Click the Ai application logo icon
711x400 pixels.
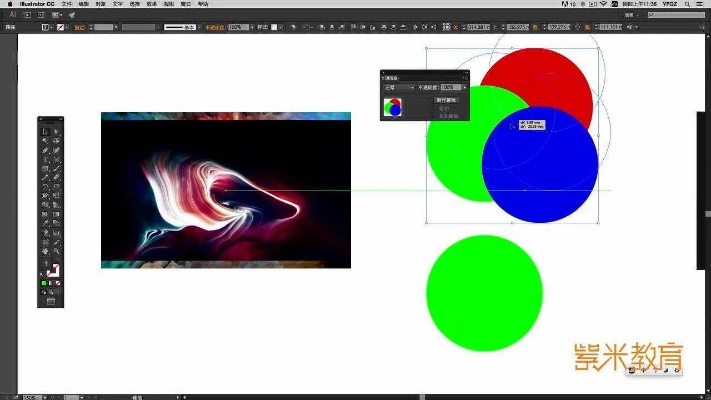click(12, 15)
